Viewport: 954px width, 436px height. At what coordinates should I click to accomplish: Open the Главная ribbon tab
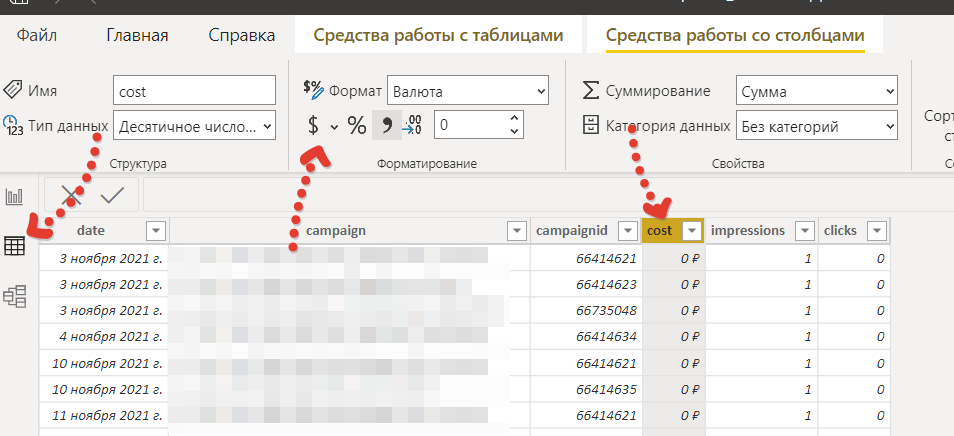coord(137,35)
